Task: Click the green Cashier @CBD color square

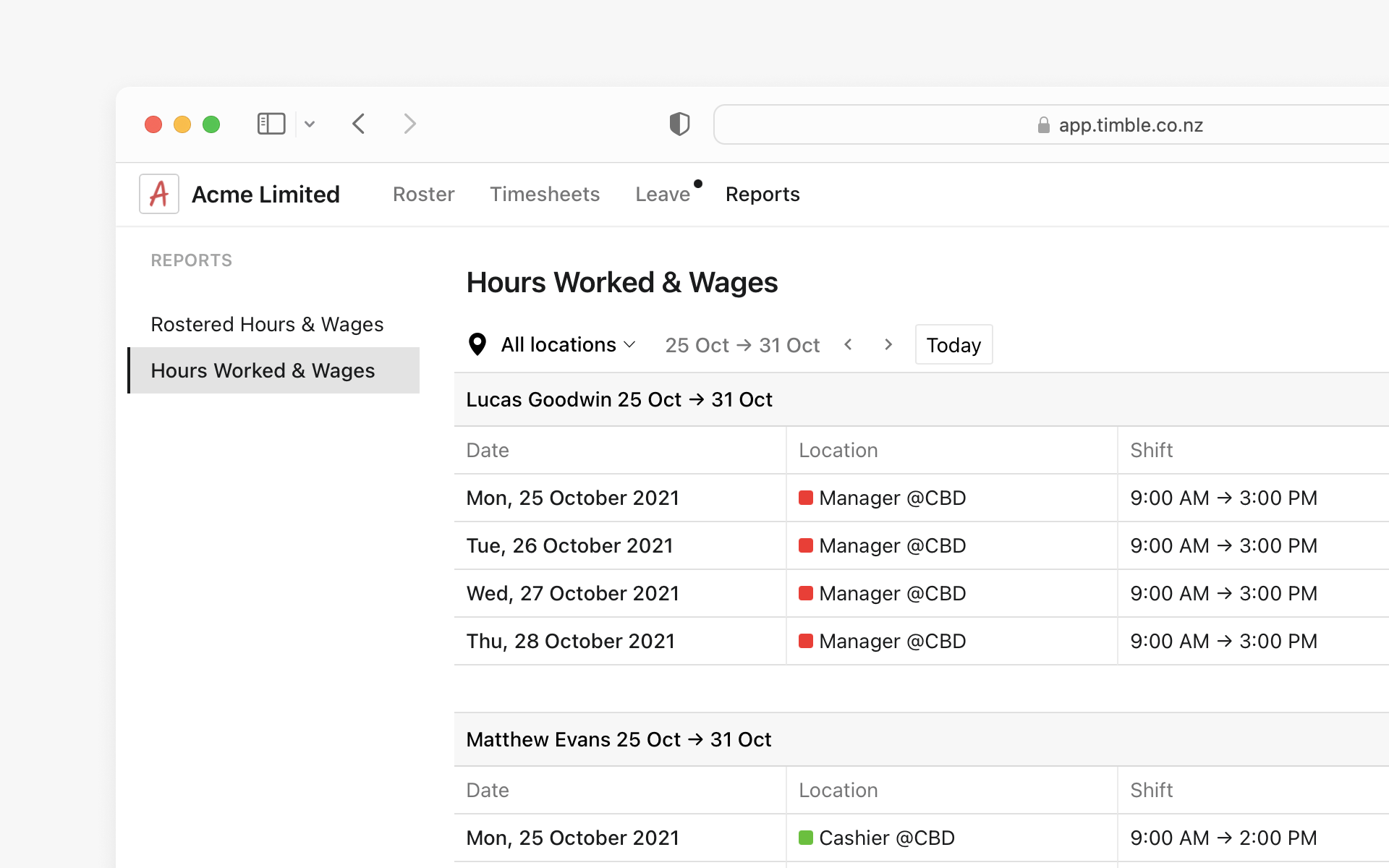Action: (x=806, y=838)
